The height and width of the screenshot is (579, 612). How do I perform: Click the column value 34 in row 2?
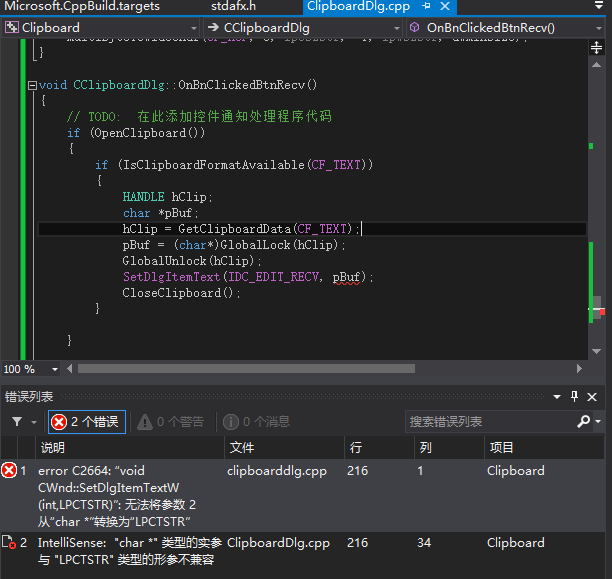click(x=424, y=543)
